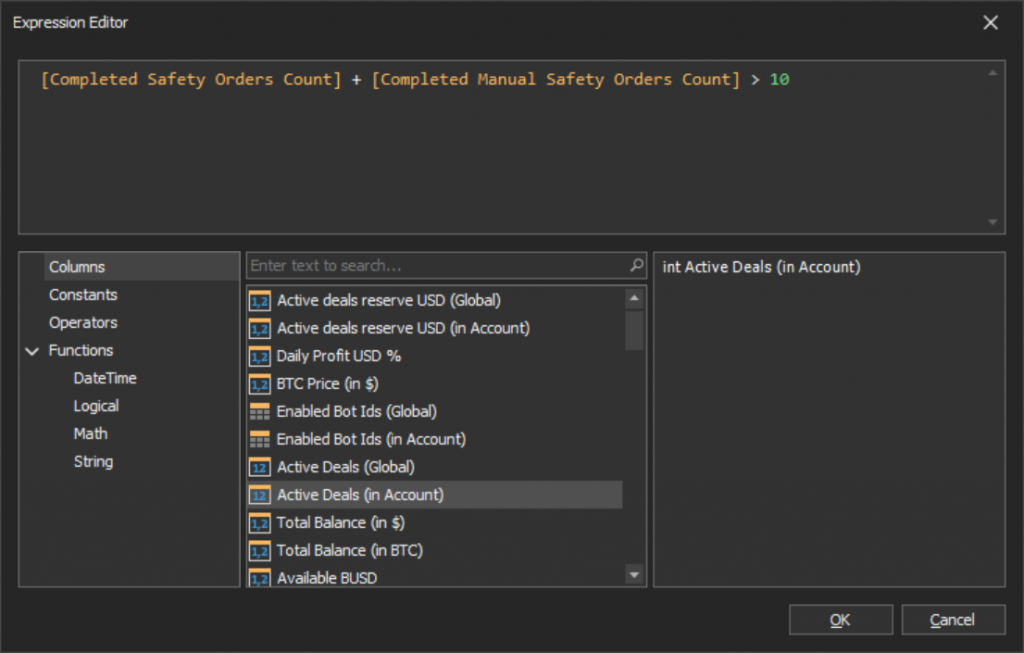Open the DateTime functions list
Viewport: 1024px width, 653px height.
pos(105,378)
